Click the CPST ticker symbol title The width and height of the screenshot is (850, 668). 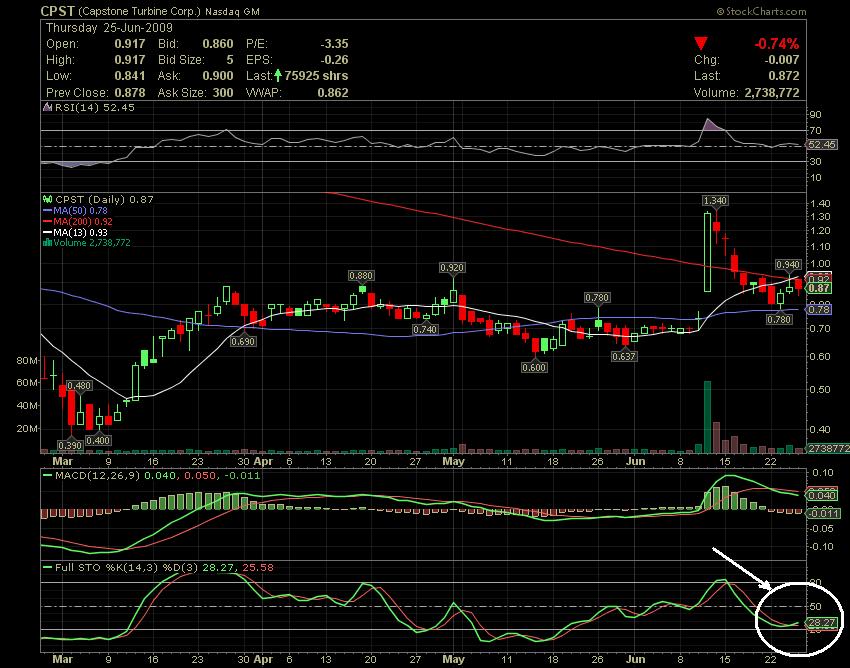57,11
